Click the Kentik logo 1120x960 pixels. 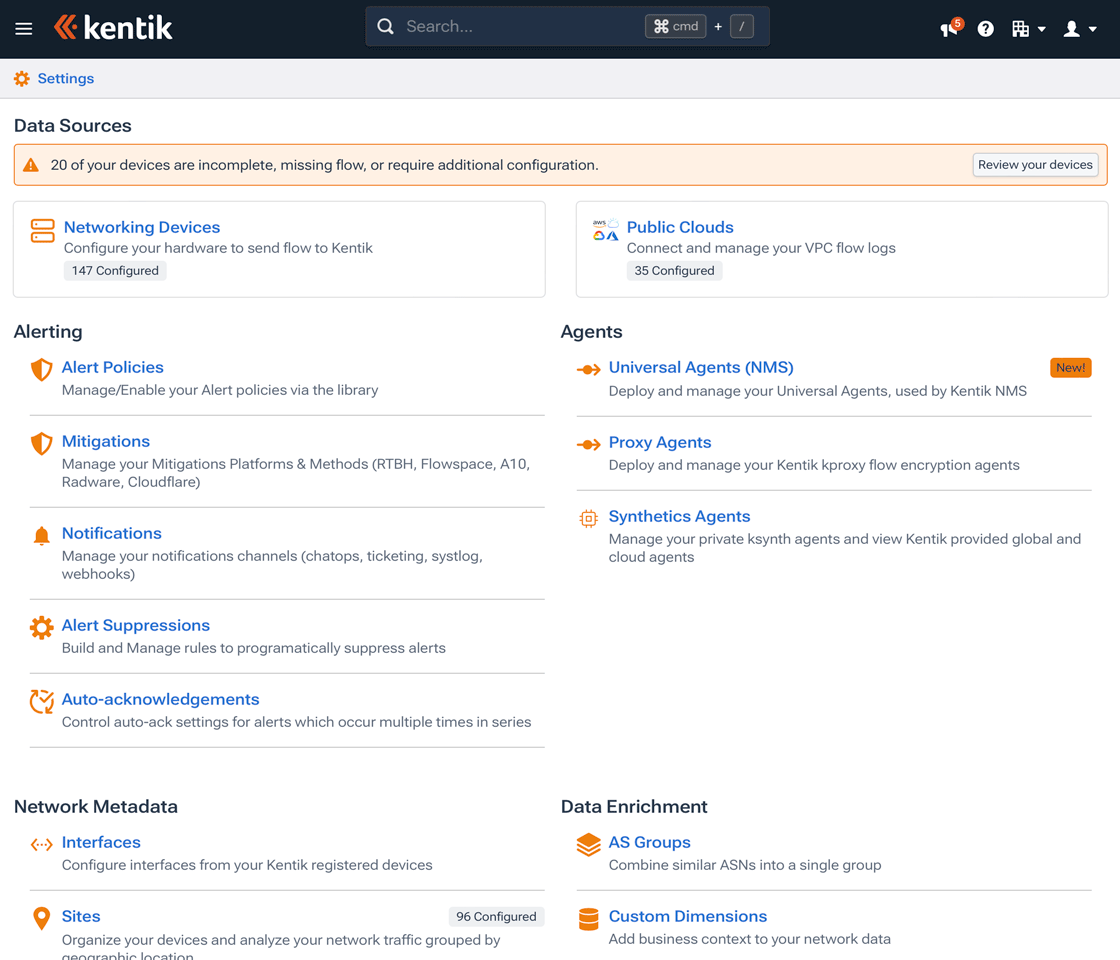pos(113,27)
